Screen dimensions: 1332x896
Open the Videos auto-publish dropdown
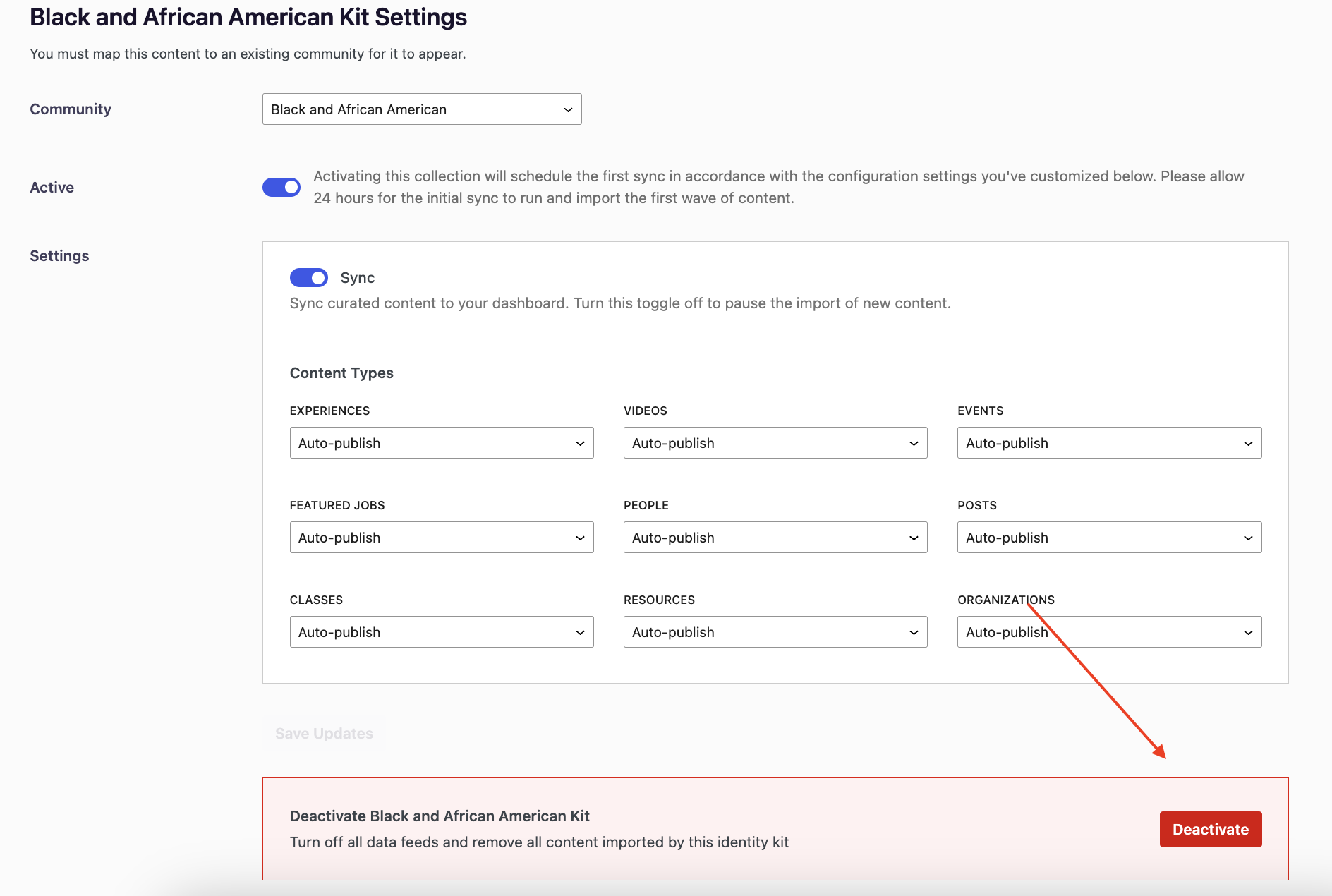(775, 442)
